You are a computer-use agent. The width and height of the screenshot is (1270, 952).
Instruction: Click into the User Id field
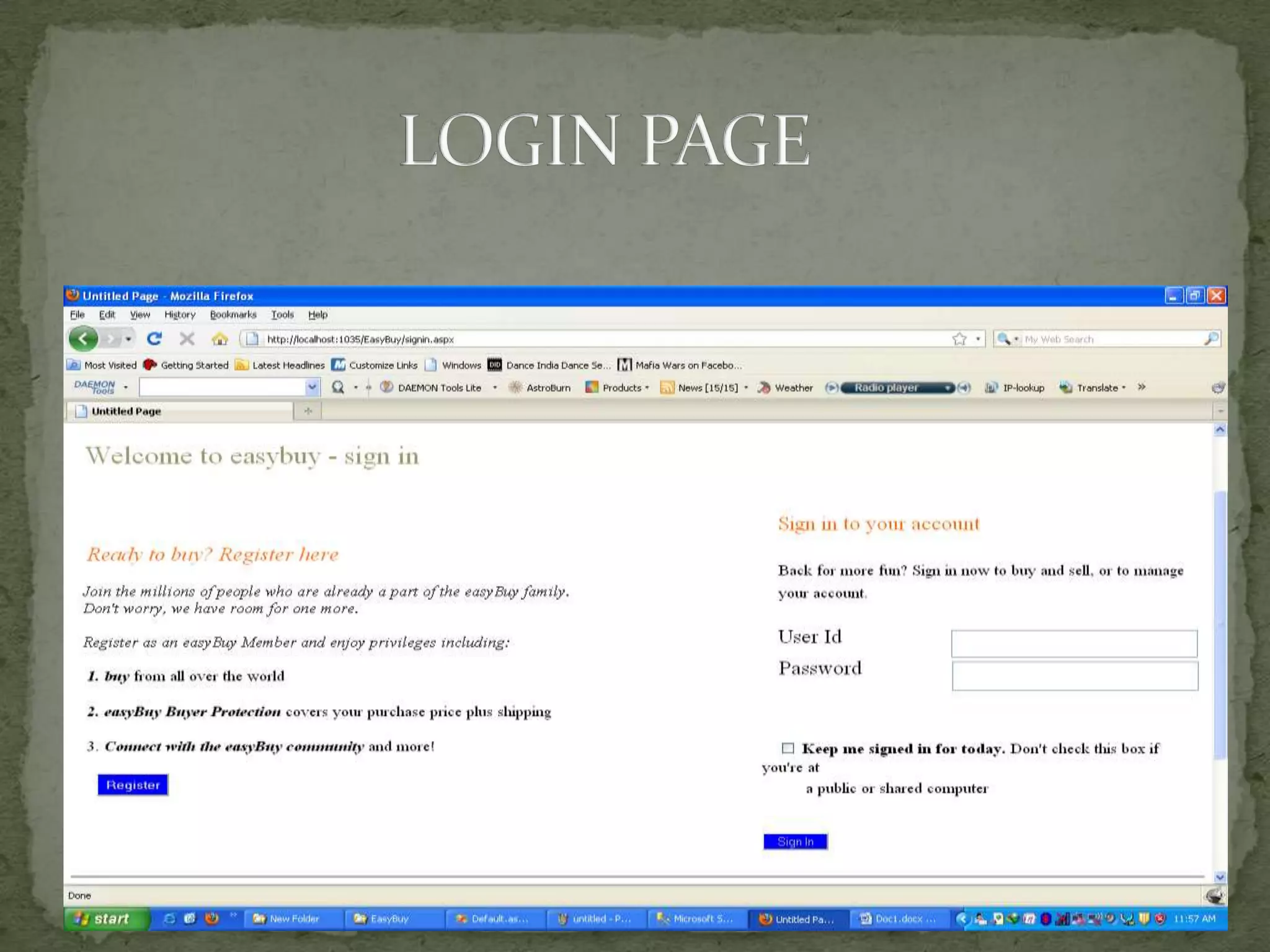1074,644
